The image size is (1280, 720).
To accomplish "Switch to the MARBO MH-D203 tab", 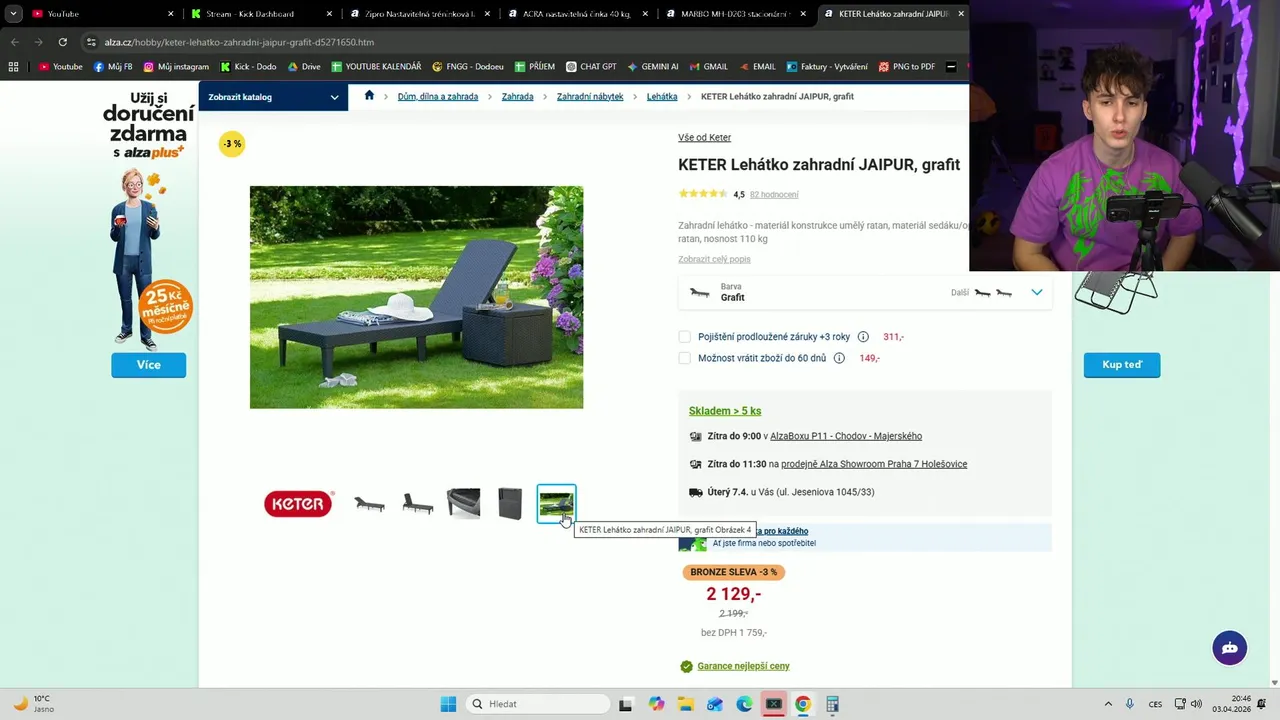I will tap(734, 14).
